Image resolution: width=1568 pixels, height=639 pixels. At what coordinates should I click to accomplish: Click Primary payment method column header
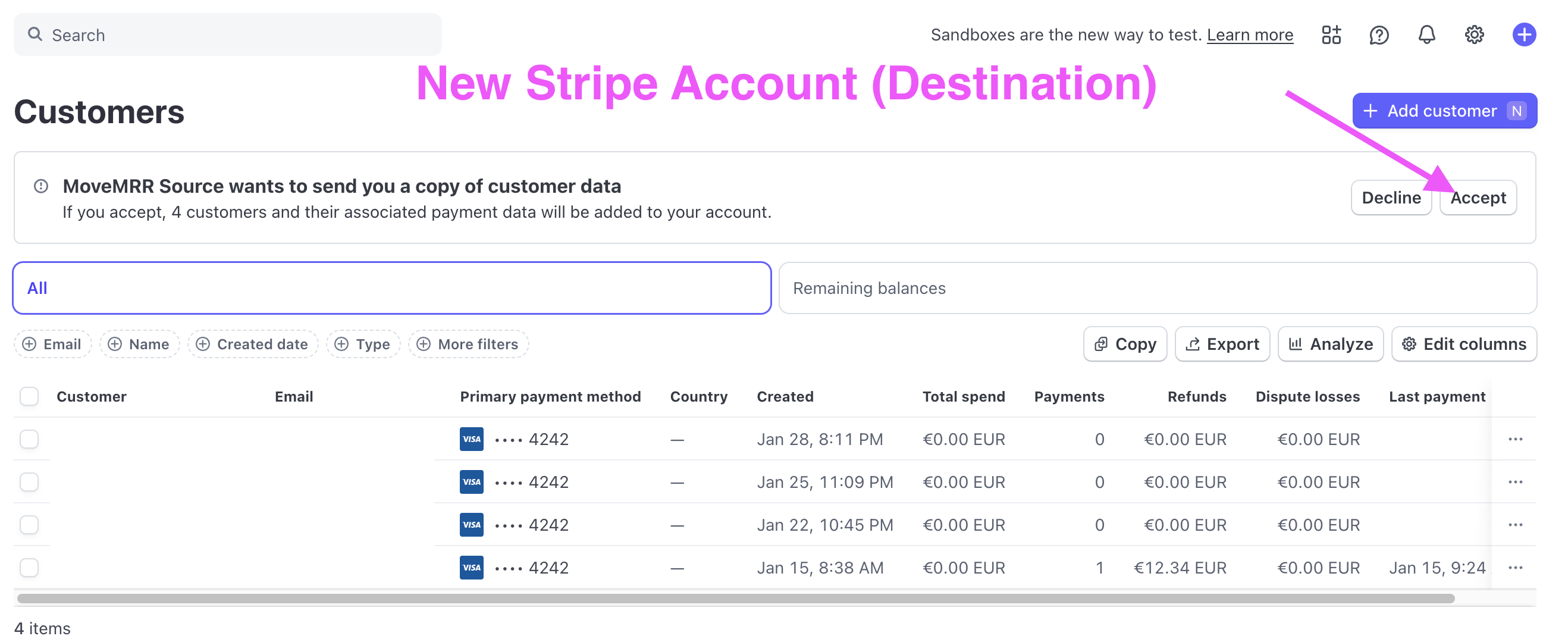click(x=550, y=396)
